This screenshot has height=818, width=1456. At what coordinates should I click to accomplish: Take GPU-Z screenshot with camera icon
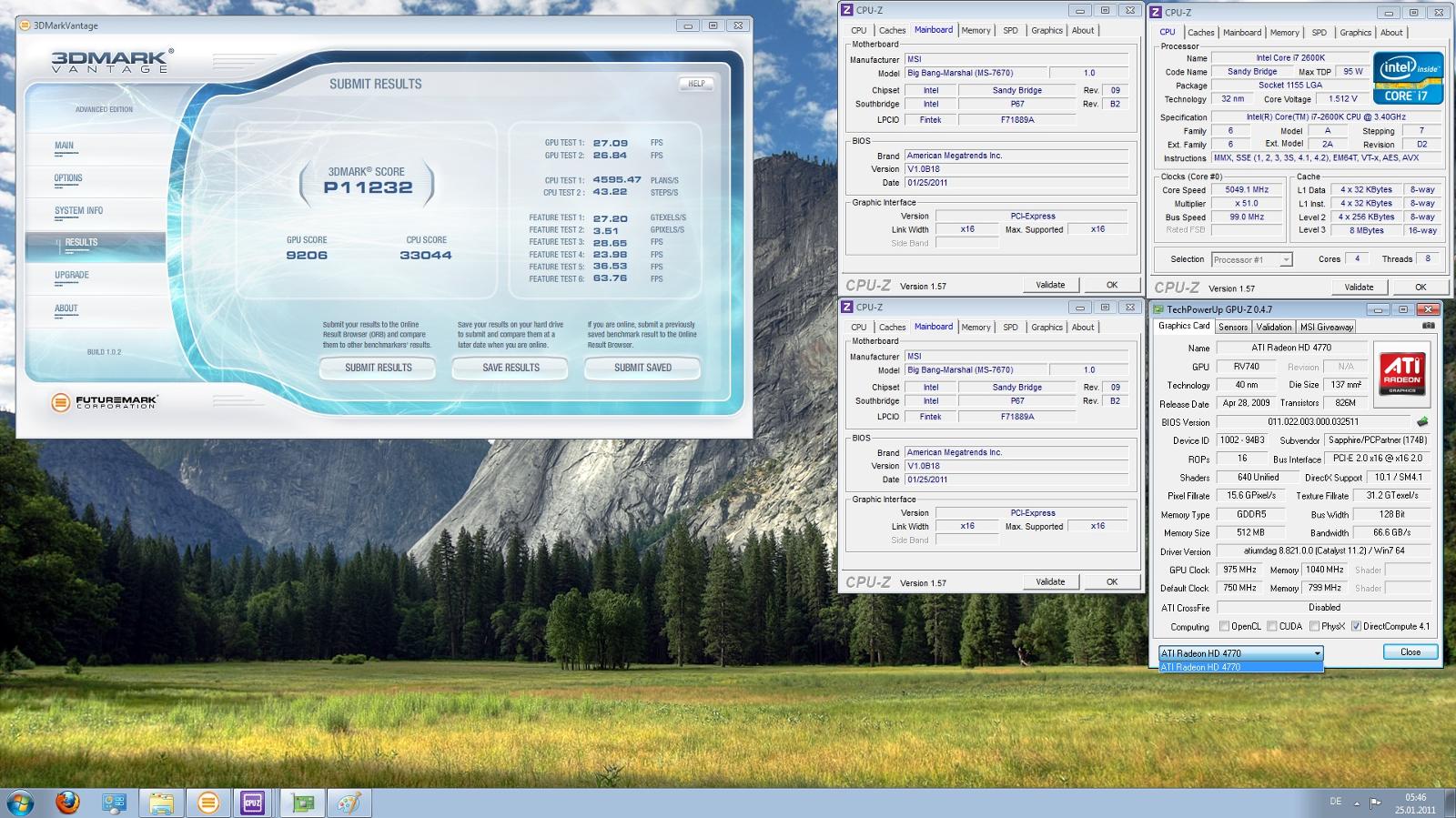pyautogui.click(x=1428, y=325)
